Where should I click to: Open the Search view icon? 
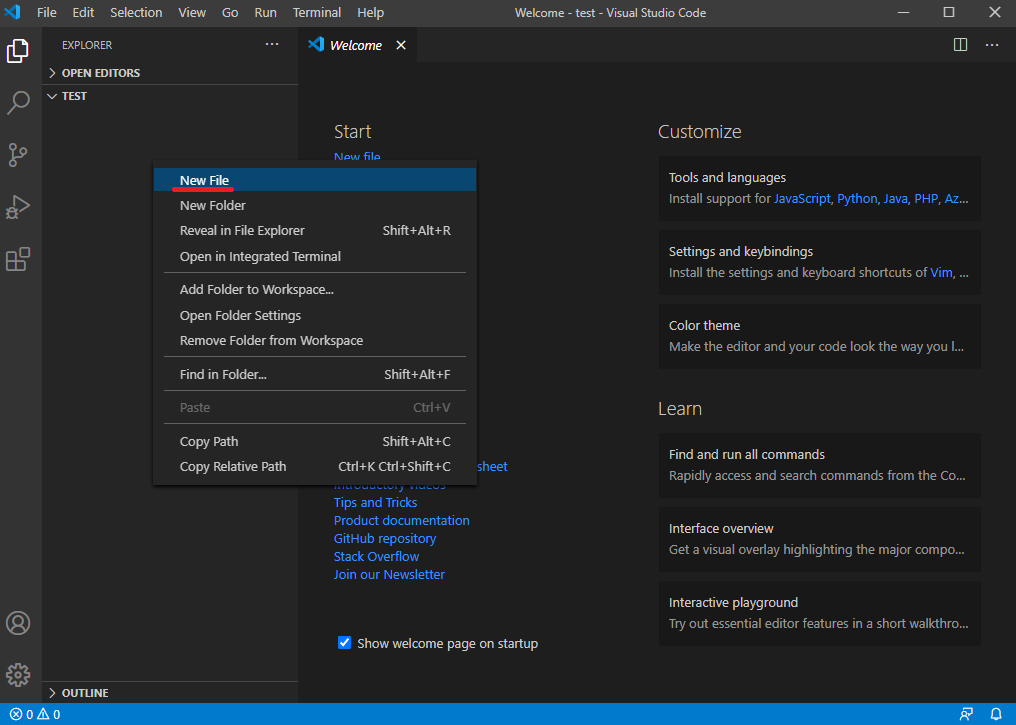tap(18, 102)
